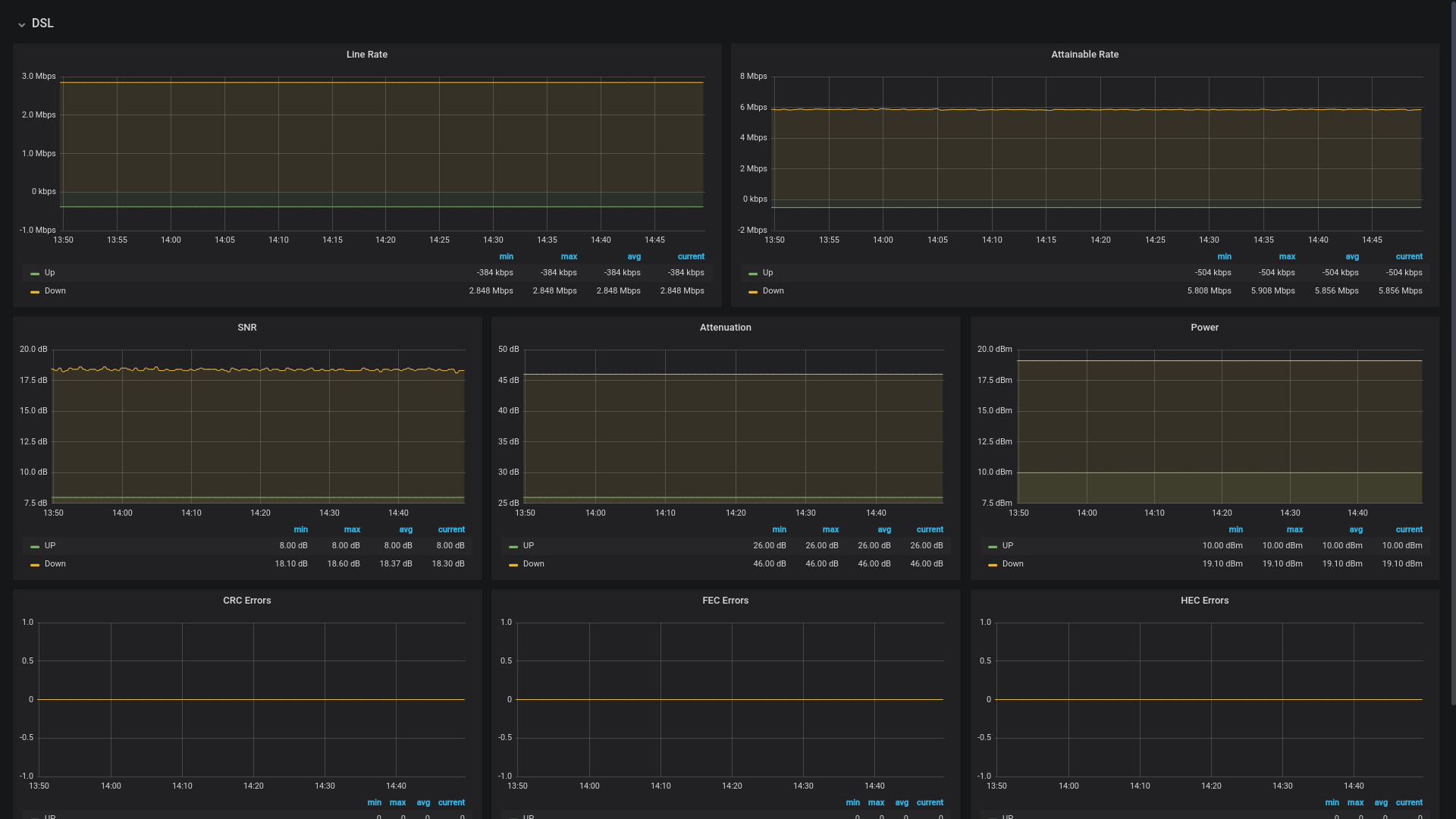Screen dimensions: 1456x819
Task: Open the Attainable Rate panel title menu
Action: (x=1084, y=55)
